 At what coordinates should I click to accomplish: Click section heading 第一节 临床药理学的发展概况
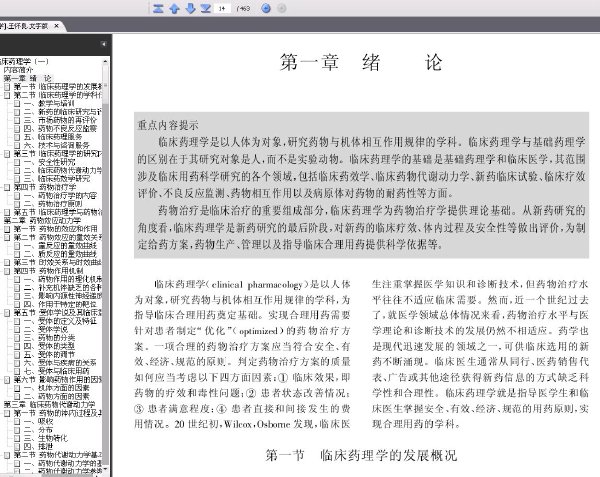coord(361,455)
